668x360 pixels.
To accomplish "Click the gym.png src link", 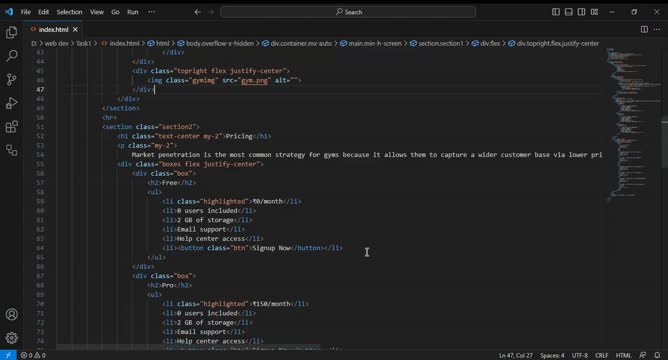I will [254, 80].
